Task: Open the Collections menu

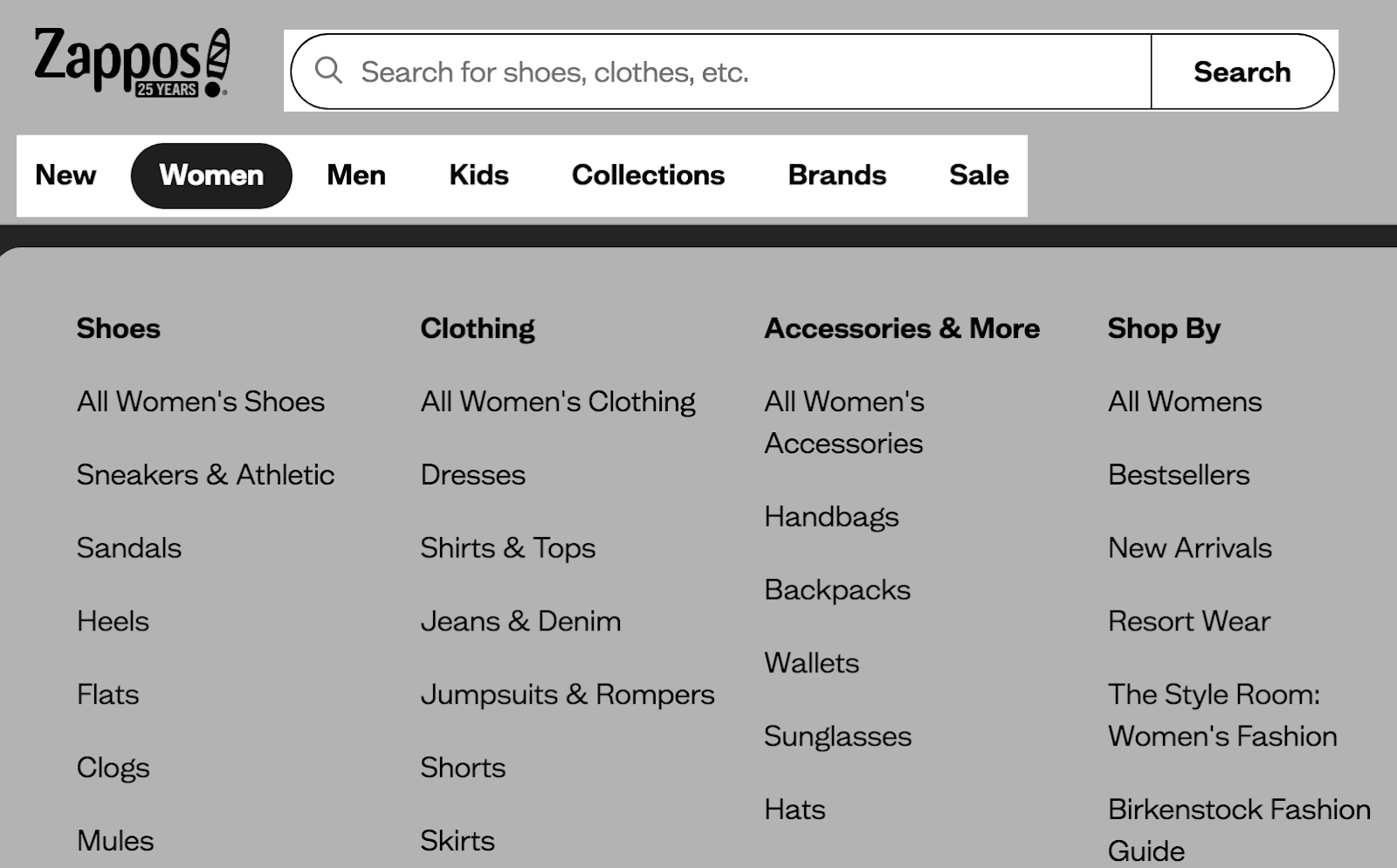Action: (648, 175)
